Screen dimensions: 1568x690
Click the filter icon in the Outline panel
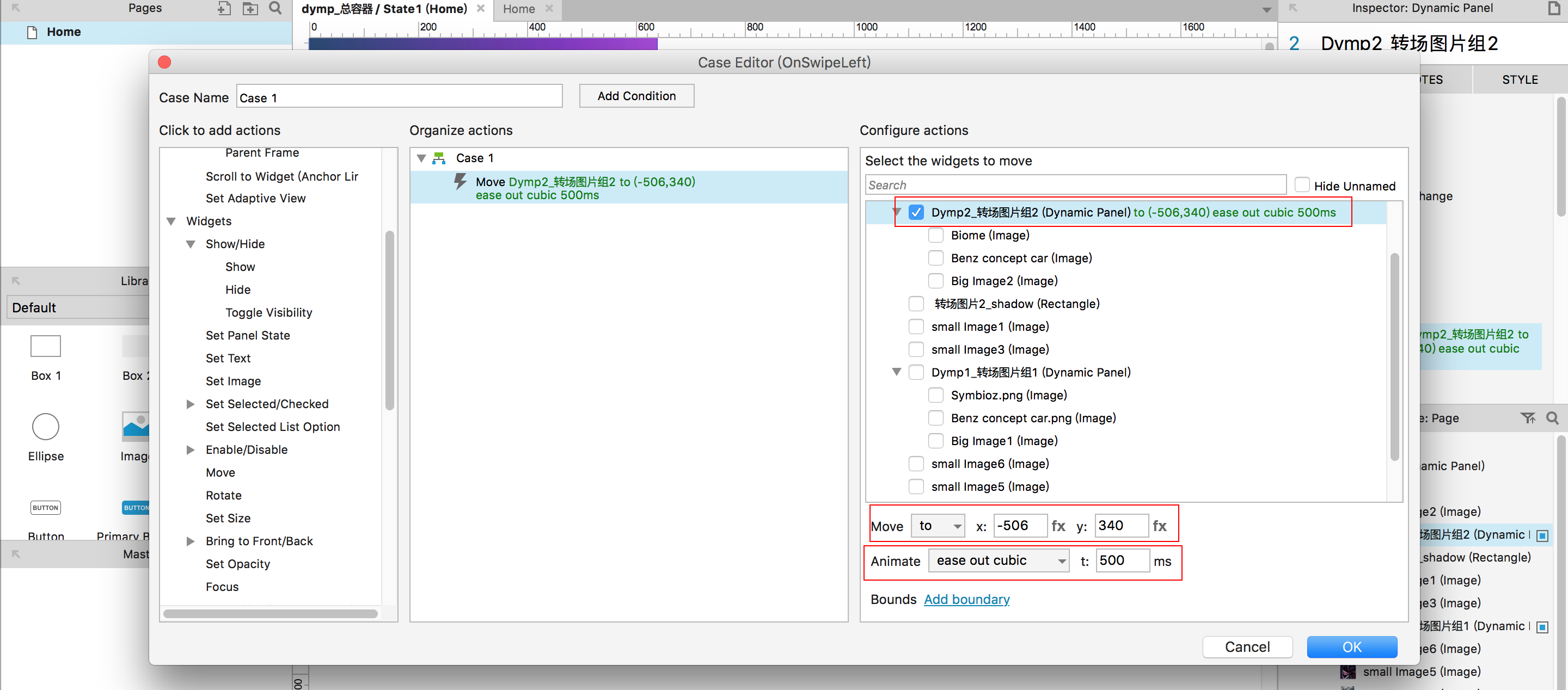1527,418
